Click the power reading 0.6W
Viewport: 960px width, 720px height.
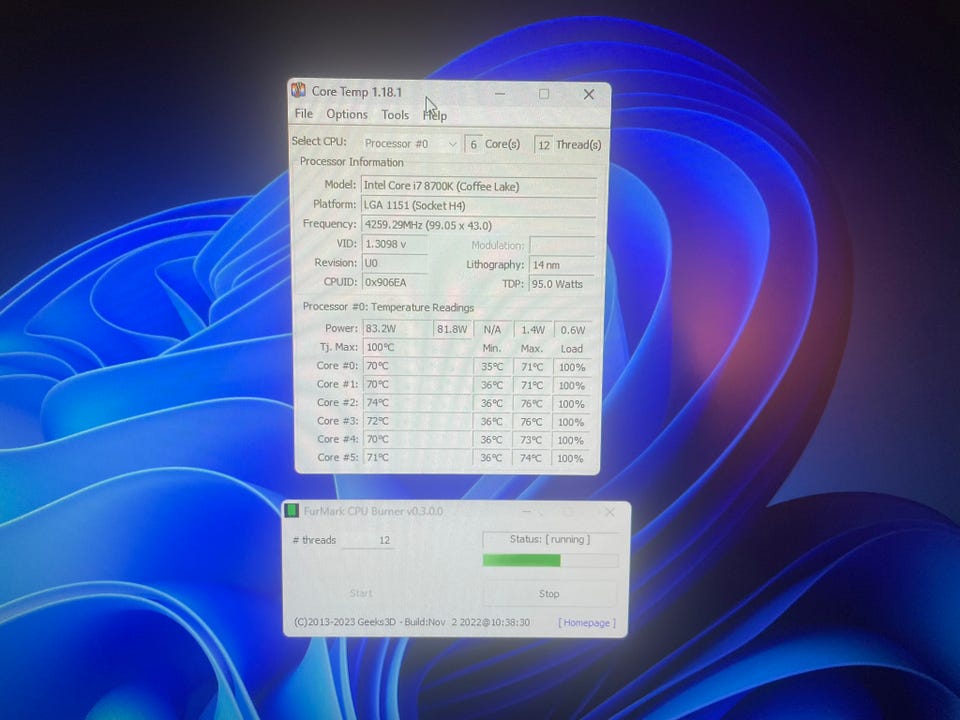(573, 329)
